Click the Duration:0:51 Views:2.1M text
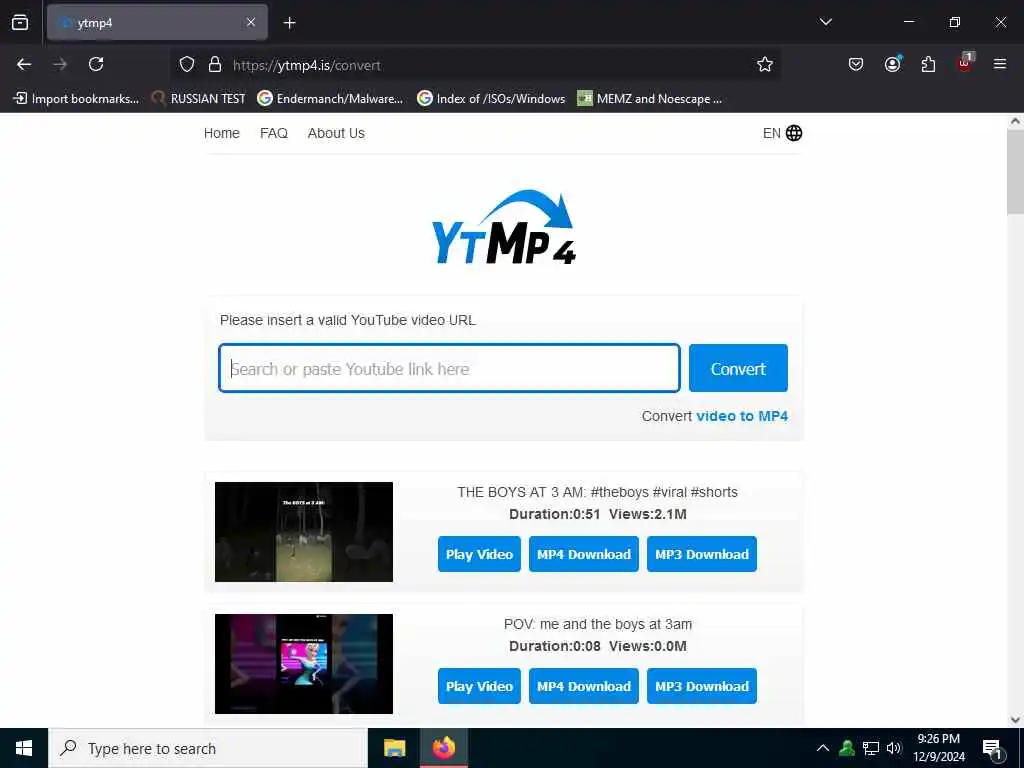The height and width of the screenshot is (768, 1024). point(598,514)
